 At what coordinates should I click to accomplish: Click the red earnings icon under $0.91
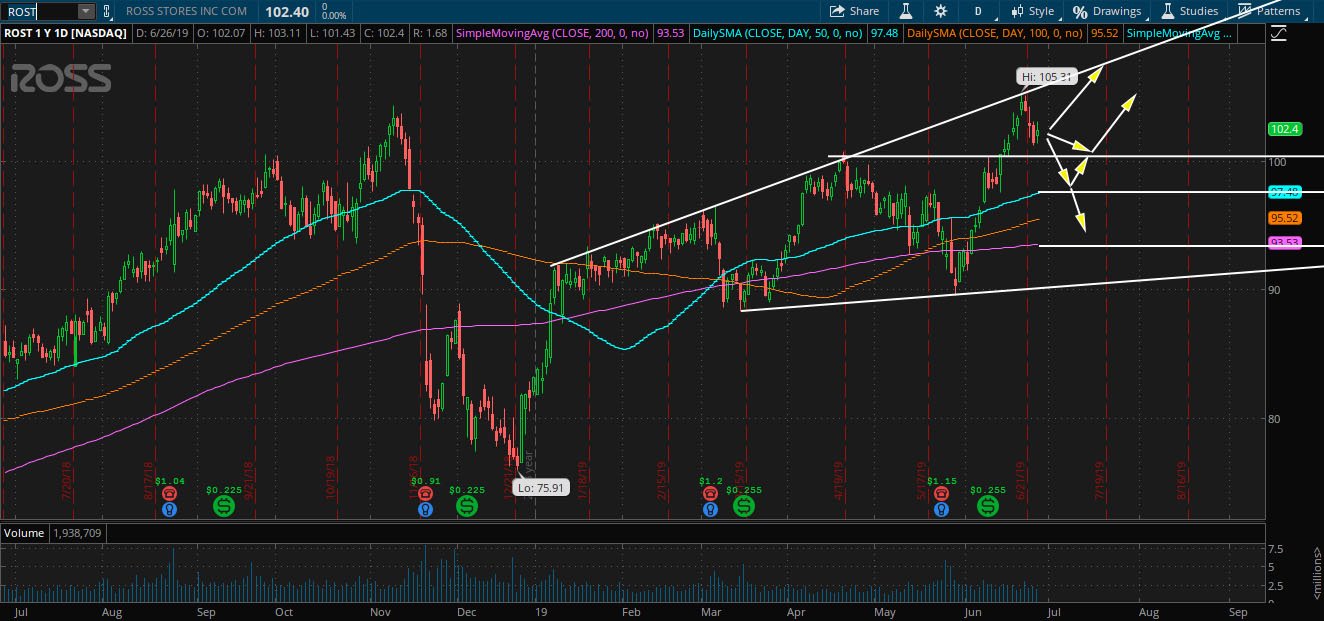[425, 493]
